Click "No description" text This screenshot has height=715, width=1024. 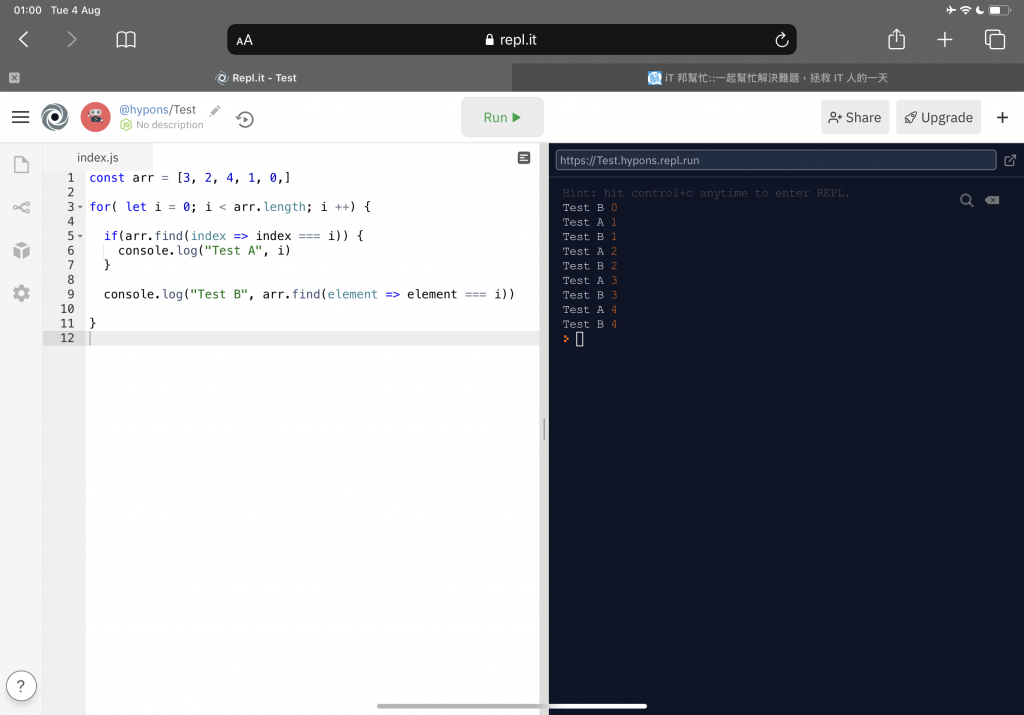pos(170,125)
